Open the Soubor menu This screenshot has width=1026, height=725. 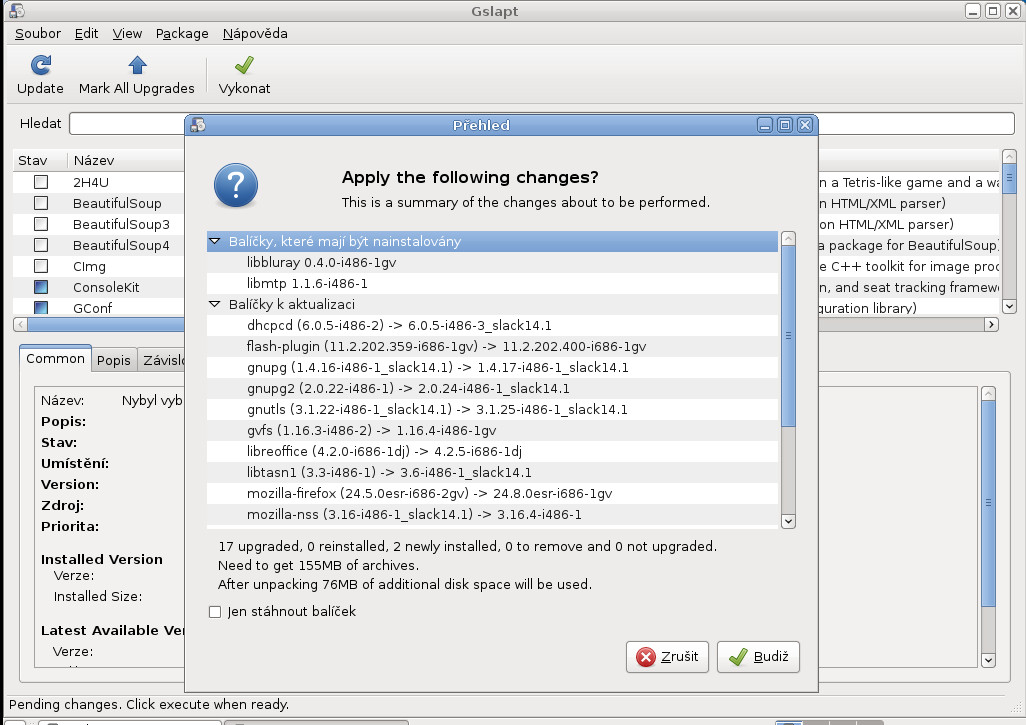38,33
